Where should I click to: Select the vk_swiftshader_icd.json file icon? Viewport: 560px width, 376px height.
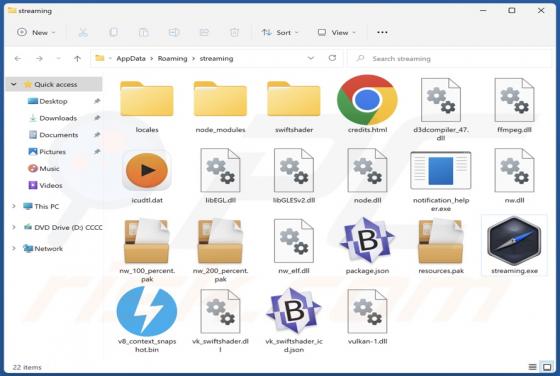[x=294, y=311]
